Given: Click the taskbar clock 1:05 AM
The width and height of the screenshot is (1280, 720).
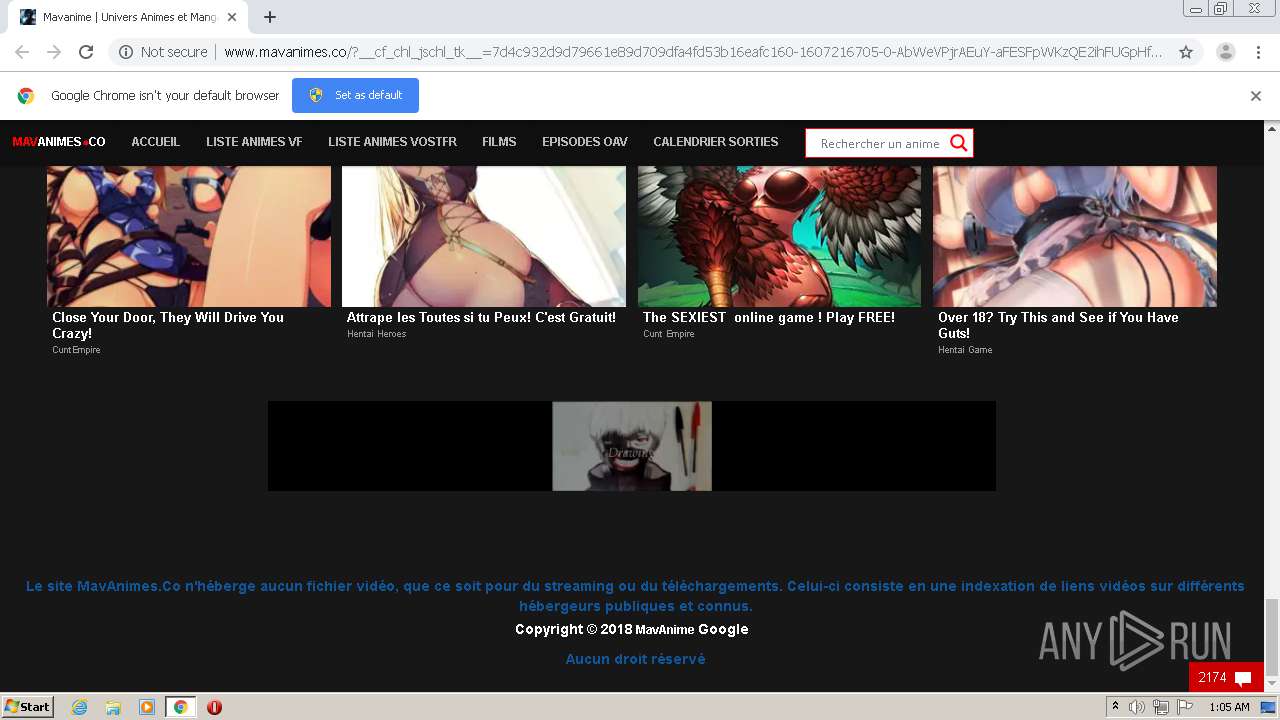Looking at the screenshot, I should (1229, 707).
